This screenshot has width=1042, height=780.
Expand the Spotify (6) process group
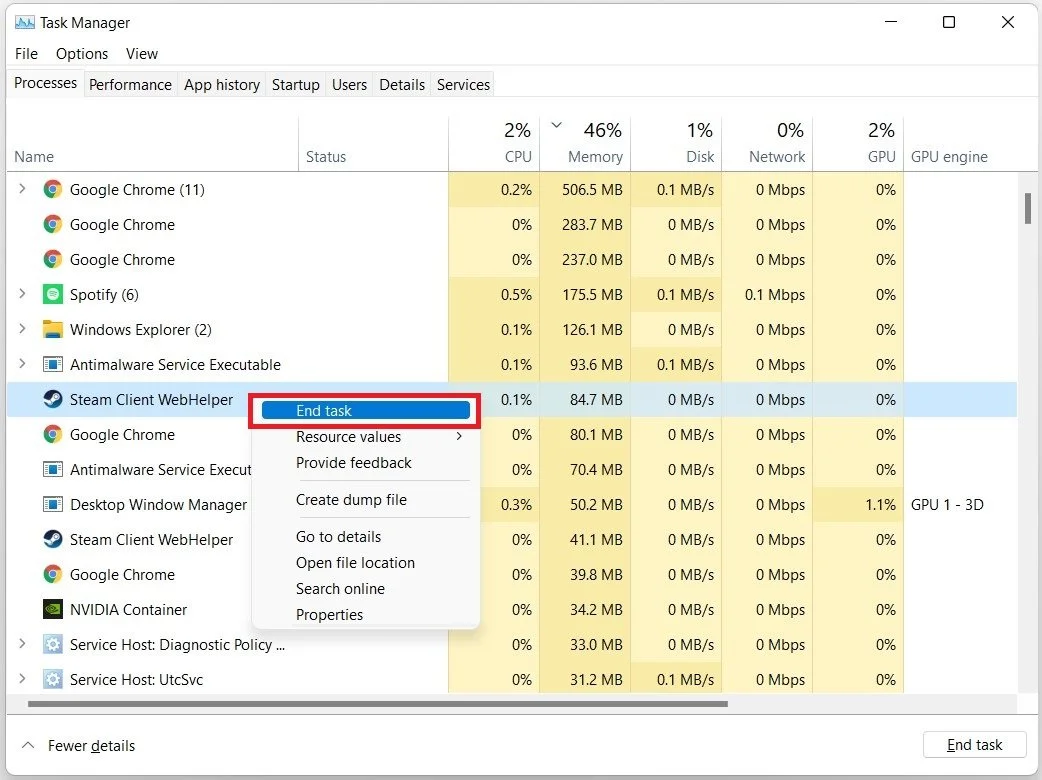point(23,294)
